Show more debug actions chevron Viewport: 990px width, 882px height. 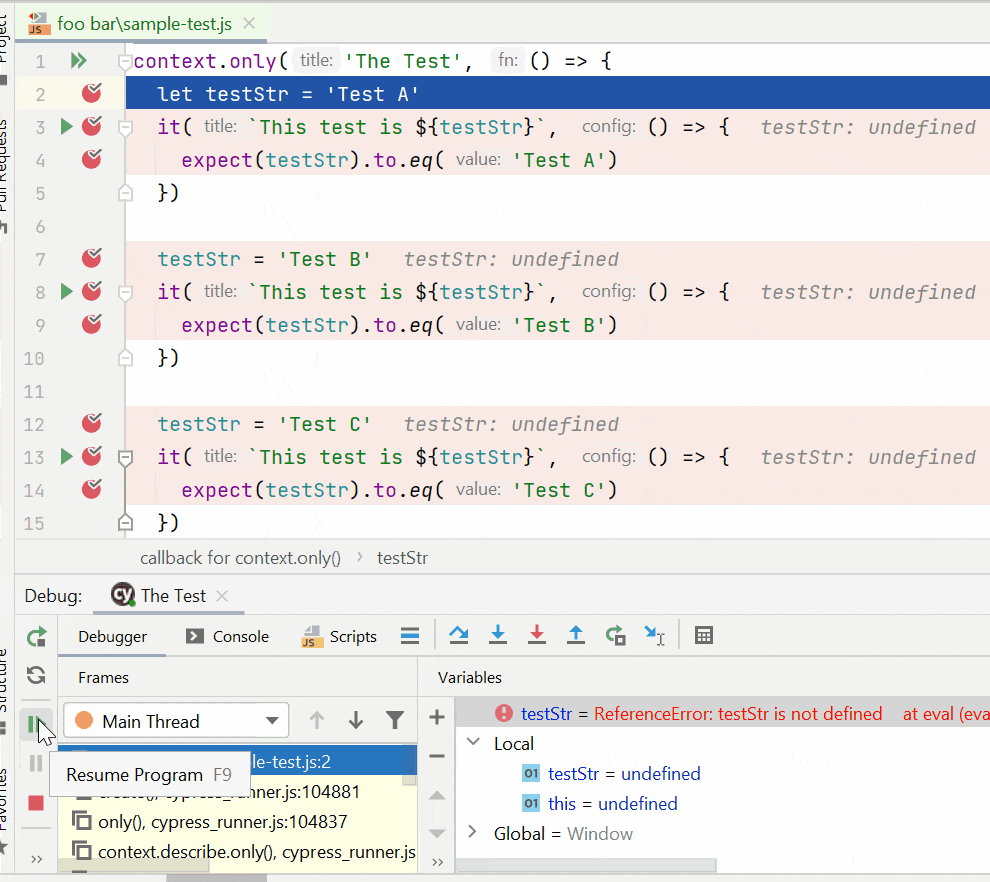[x=37, y=859]
